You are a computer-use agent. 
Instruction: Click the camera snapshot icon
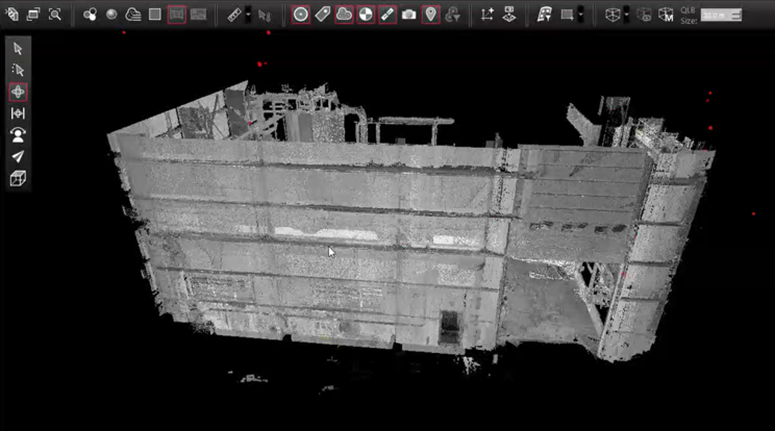(x=409, y=14)
